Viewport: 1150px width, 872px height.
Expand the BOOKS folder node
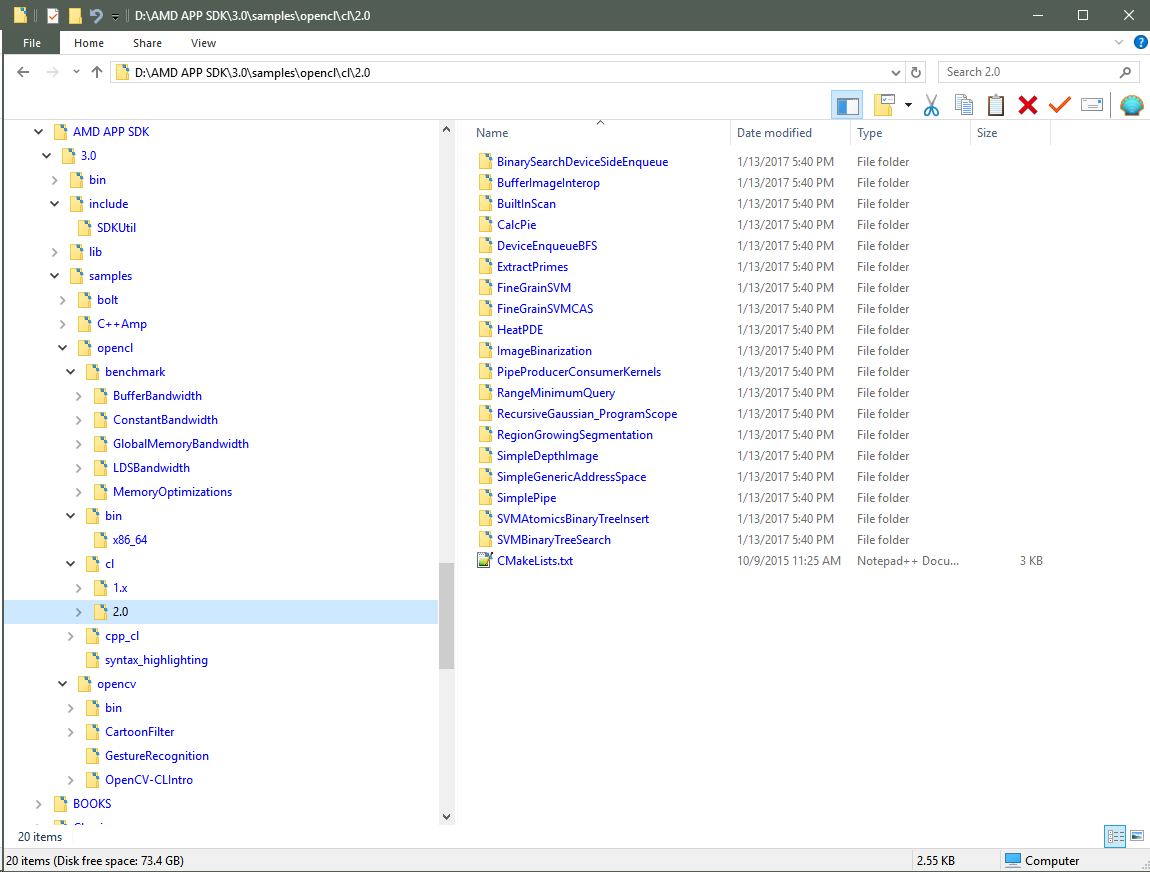[39, 805]
